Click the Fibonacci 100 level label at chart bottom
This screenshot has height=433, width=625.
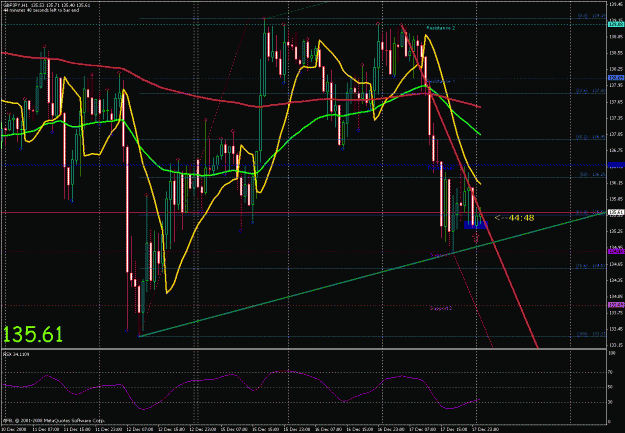pyautogui.click(x=592, y=335)
